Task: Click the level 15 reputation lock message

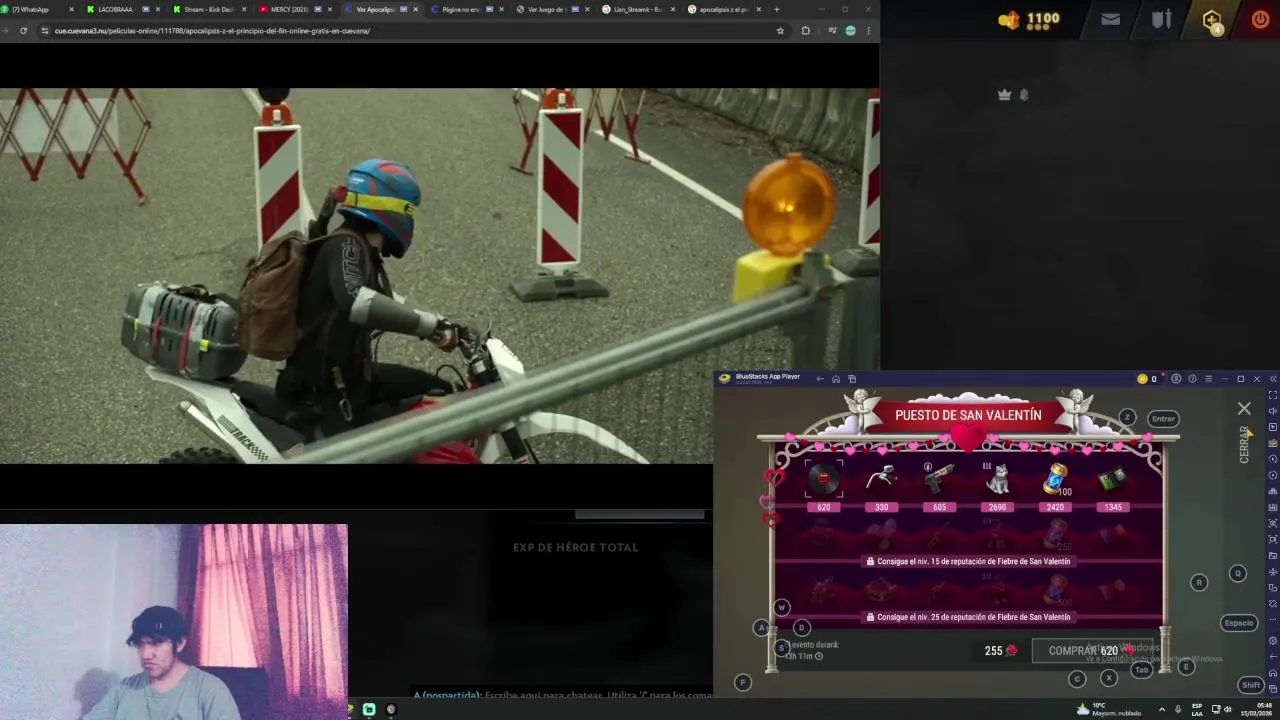Action: click(969, 562)
